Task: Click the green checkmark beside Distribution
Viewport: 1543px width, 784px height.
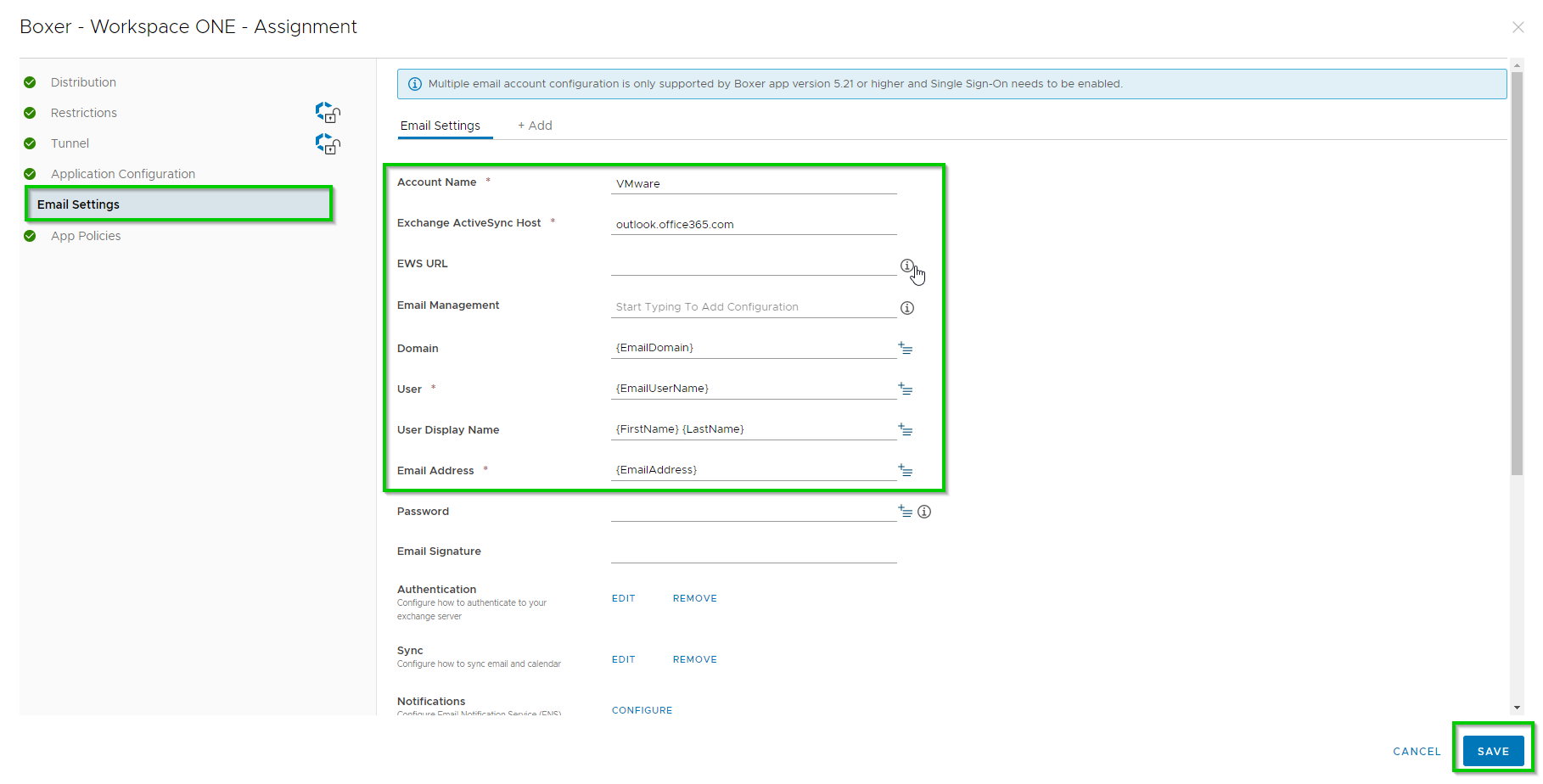Action: point(30,81)
